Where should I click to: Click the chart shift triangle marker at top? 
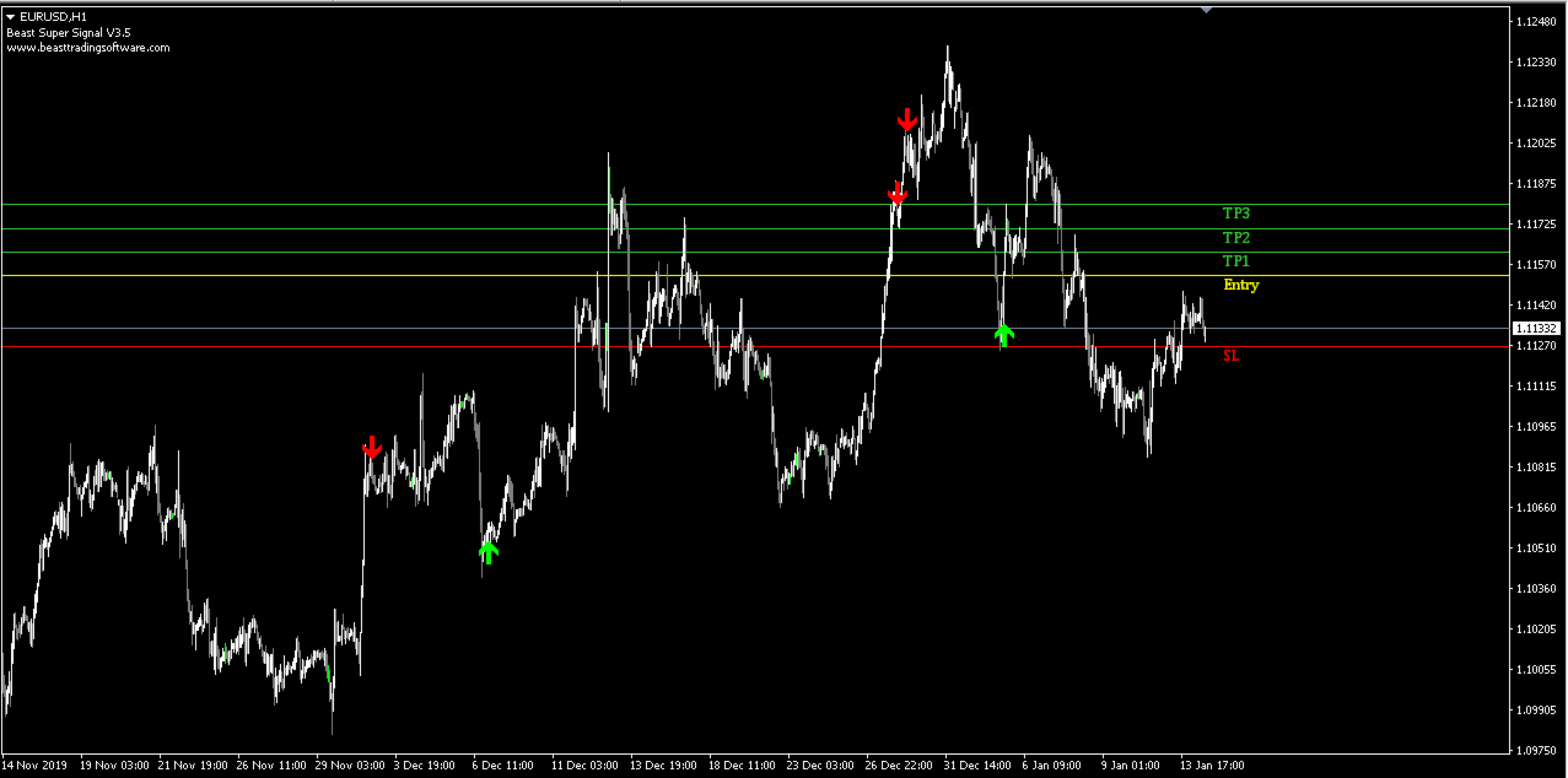1206,10
